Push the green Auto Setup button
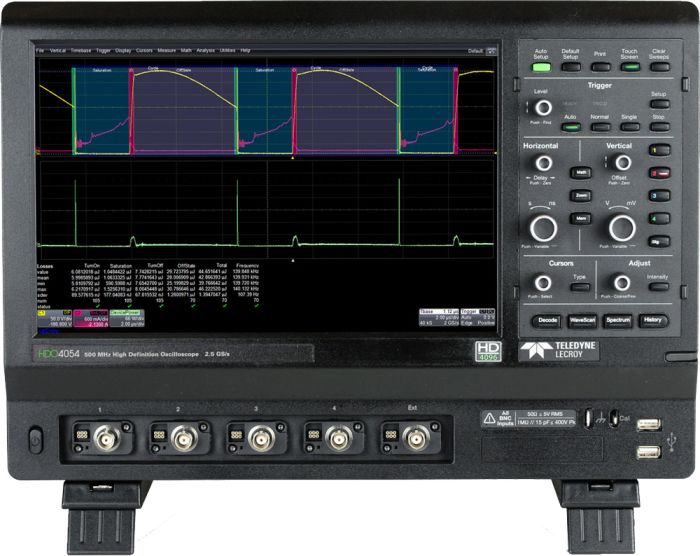This screenshot has width=700, height=556. coord(541,67)
